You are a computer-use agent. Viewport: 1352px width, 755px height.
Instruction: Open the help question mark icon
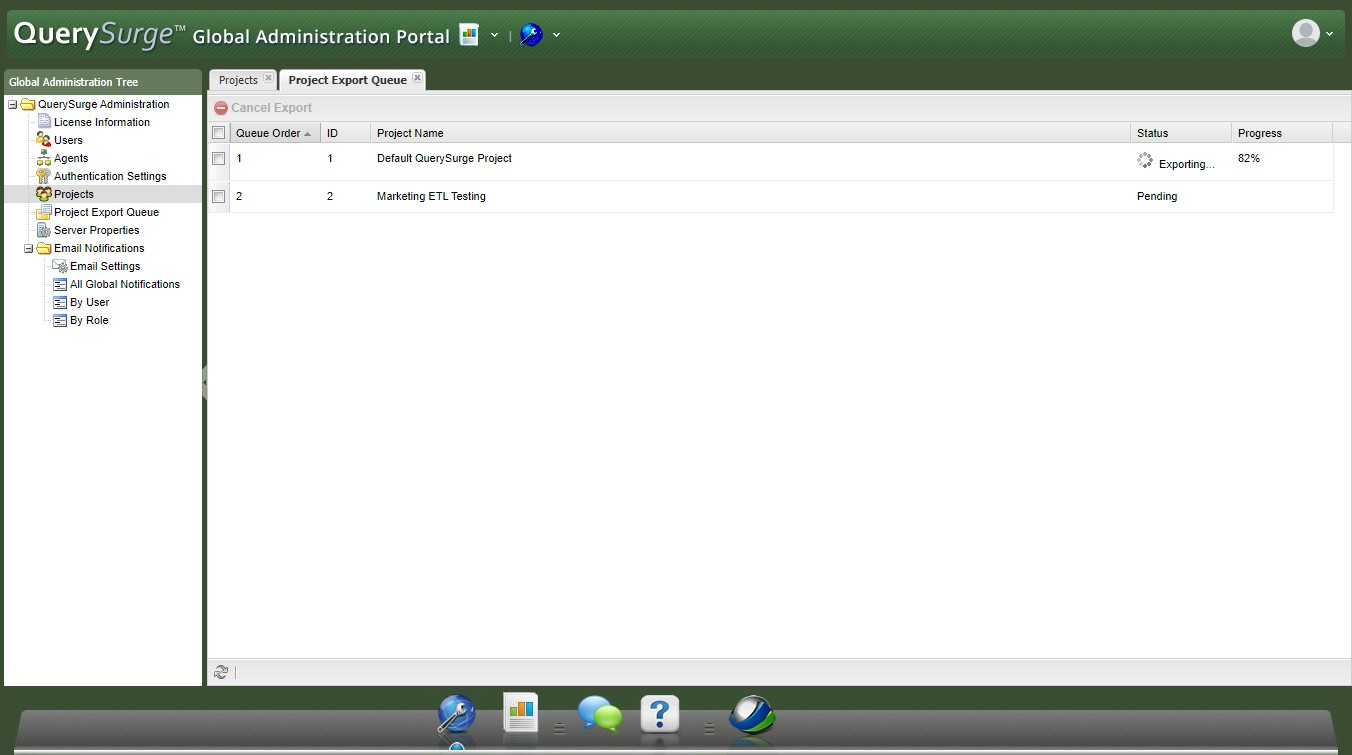click(660, 715)
